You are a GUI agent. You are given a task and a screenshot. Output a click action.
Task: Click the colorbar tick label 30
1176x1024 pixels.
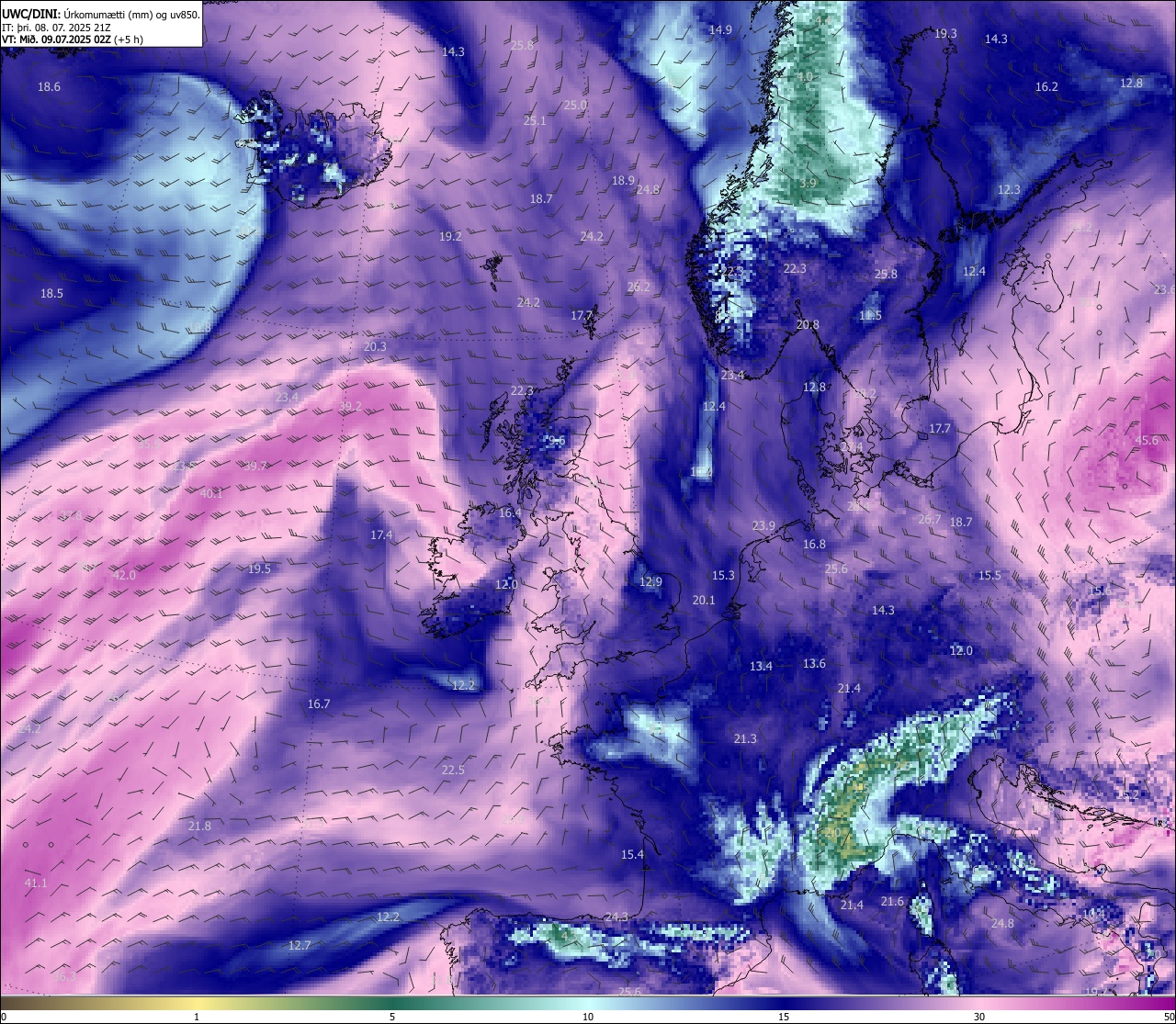coord(979,1017)
